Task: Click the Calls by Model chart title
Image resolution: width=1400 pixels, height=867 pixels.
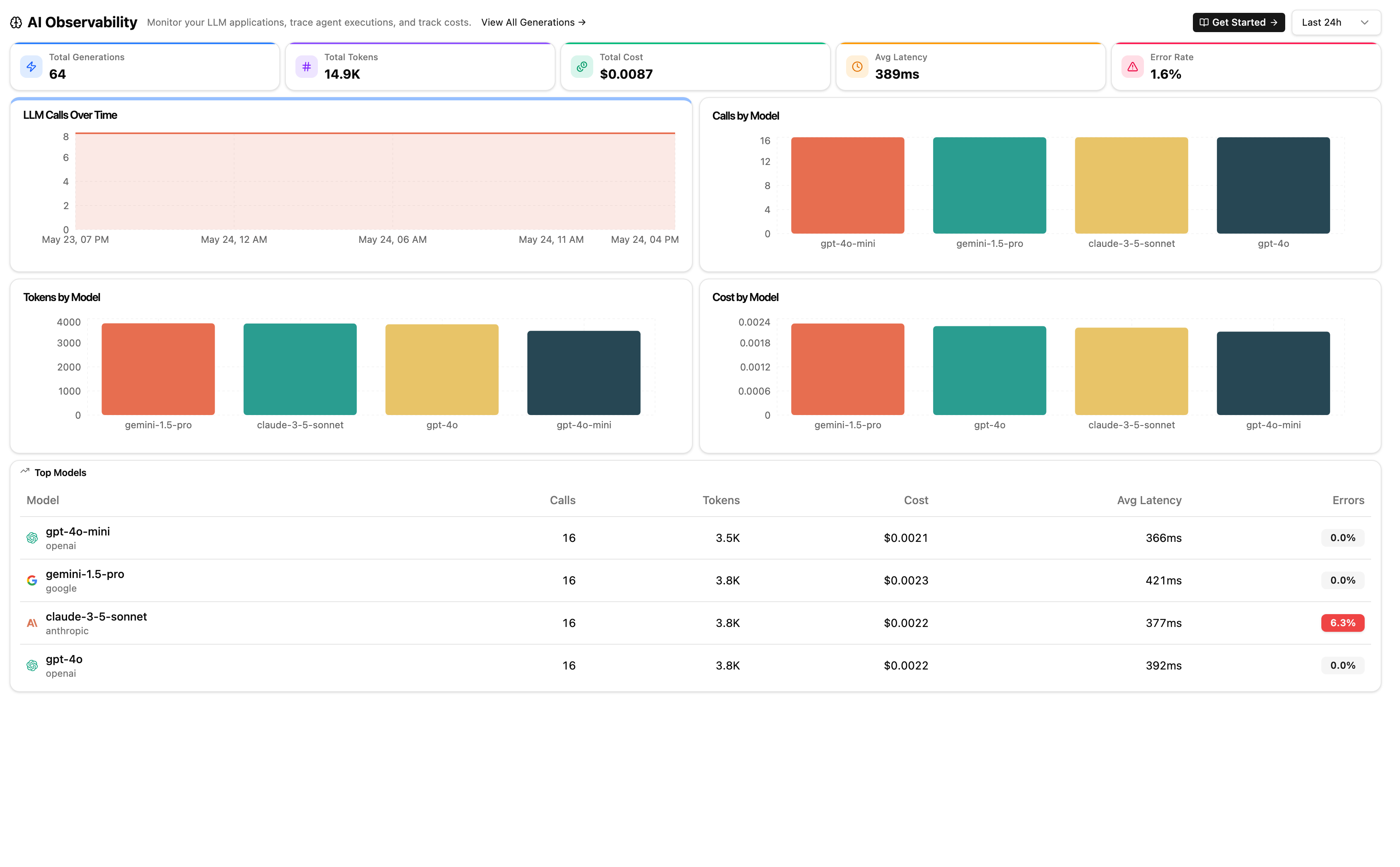Action: tap(745, 116)
